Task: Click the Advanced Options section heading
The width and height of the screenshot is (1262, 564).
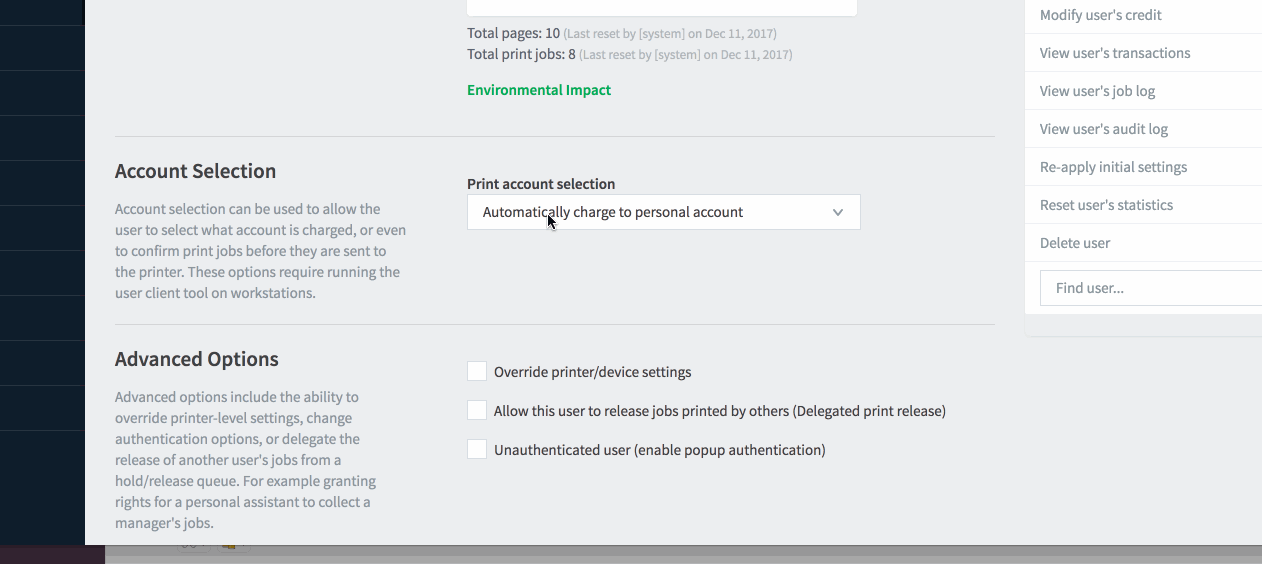Action: pyautogui.click(x=197, y=359)
